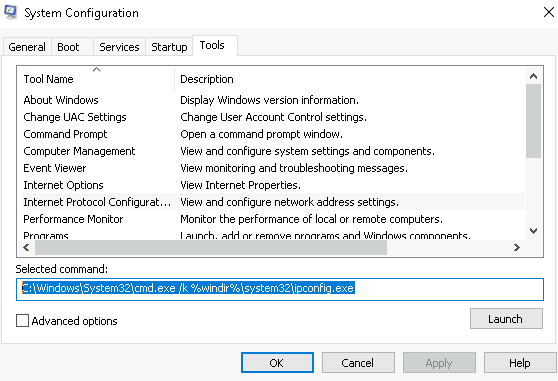Viewport: 558px width, 381px height.
Task: Click the Selected command text field
Action: 280,289
